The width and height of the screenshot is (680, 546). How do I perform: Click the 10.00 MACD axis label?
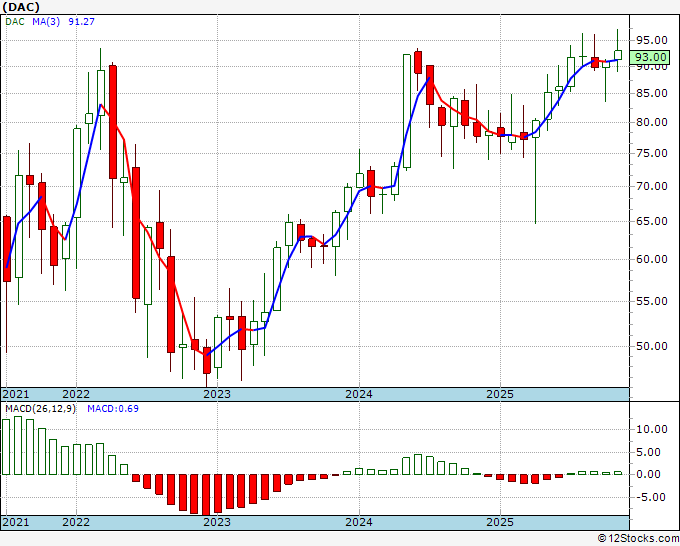(x=651, y=429)
